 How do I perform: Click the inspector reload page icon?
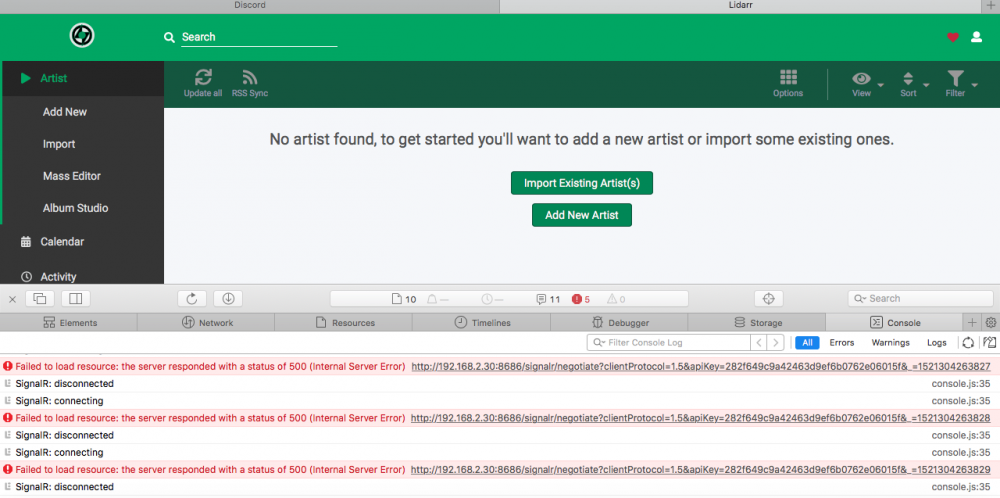click(192, 298)
